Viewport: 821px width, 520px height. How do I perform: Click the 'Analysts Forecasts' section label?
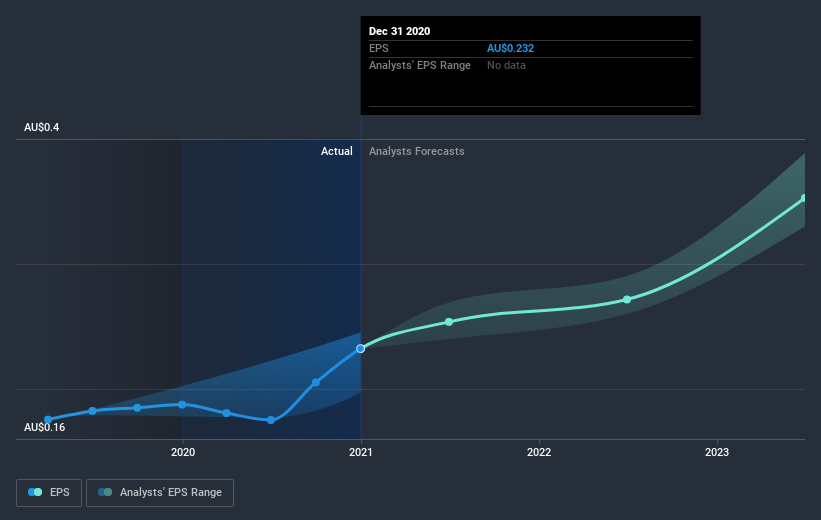coord(417,151)
